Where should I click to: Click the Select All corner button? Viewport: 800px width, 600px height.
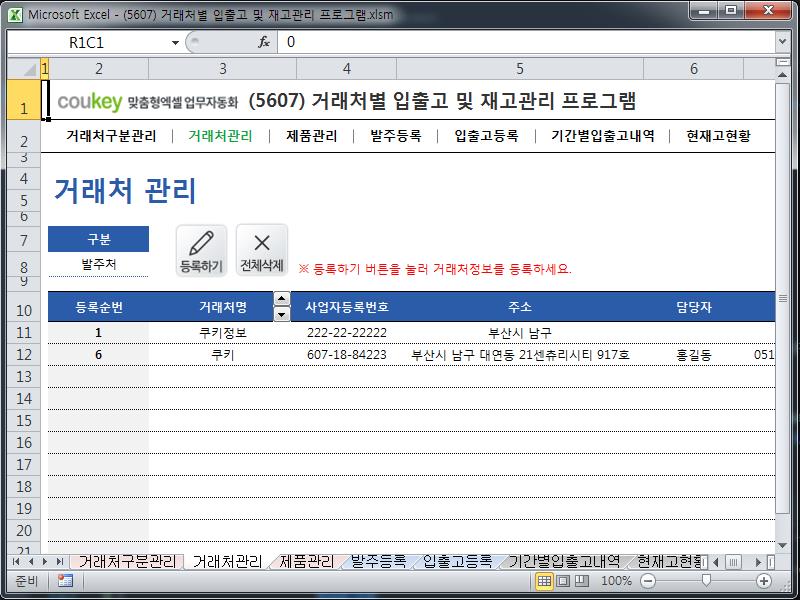tap(24, 68)
